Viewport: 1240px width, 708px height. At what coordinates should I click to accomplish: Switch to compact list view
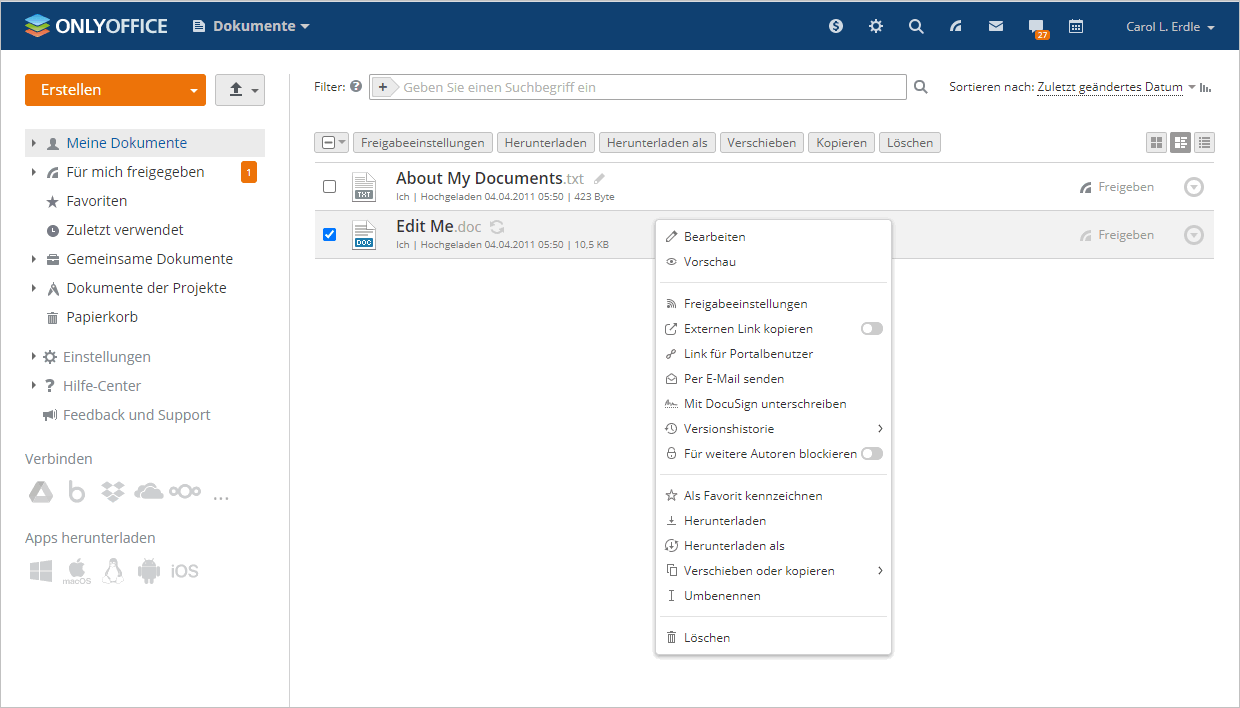[1204, 143]
